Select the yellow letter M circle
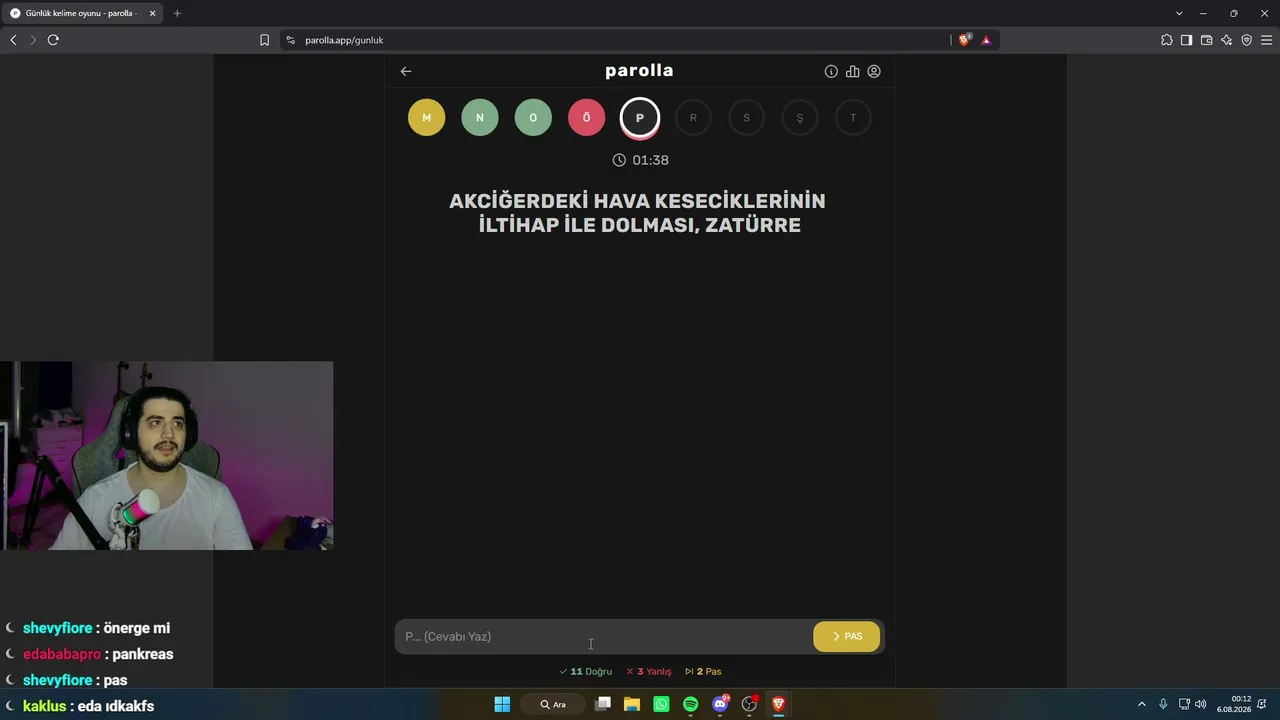Screen dimensions: 1280x720 [426, 118]
